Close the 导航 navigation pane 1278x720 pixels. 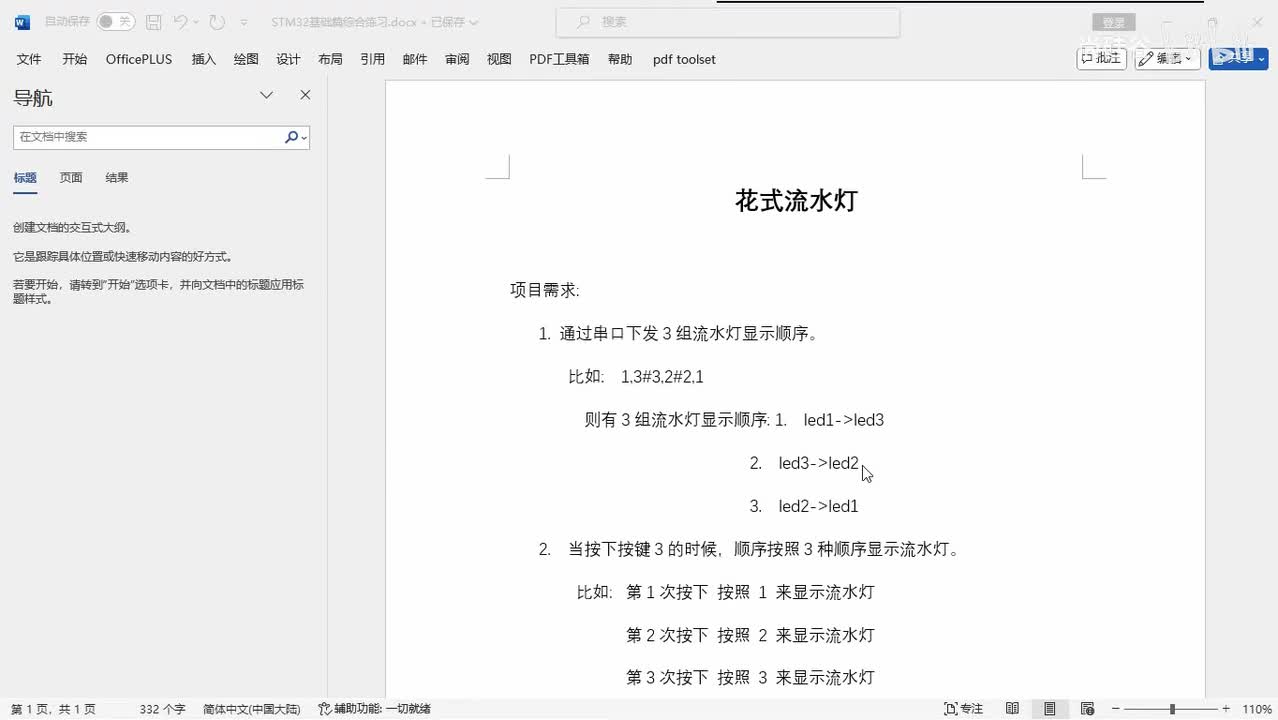(305, 95)
